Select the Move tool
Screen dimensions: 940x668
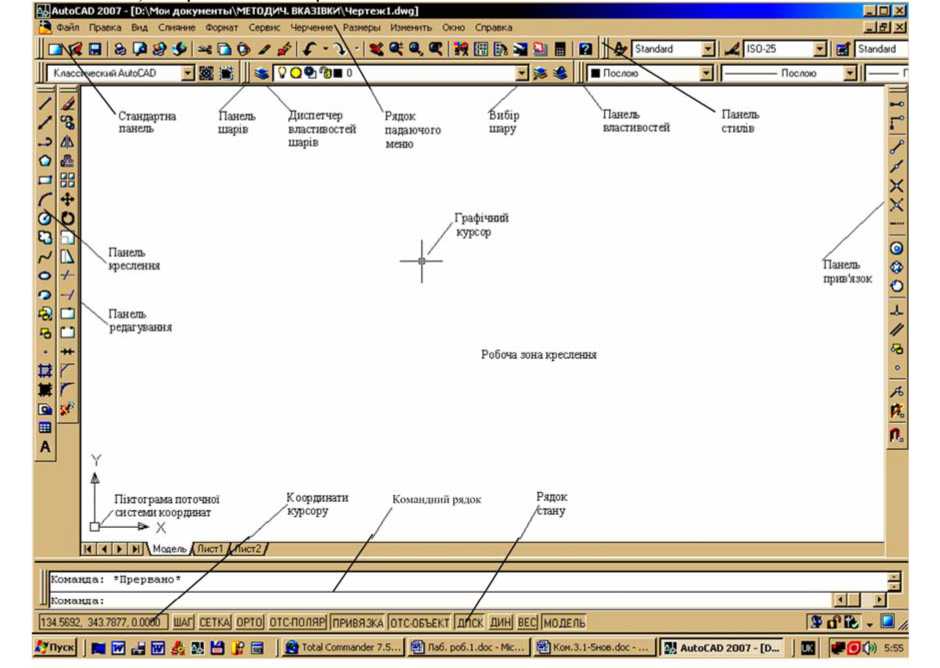[x=68, y=199]
